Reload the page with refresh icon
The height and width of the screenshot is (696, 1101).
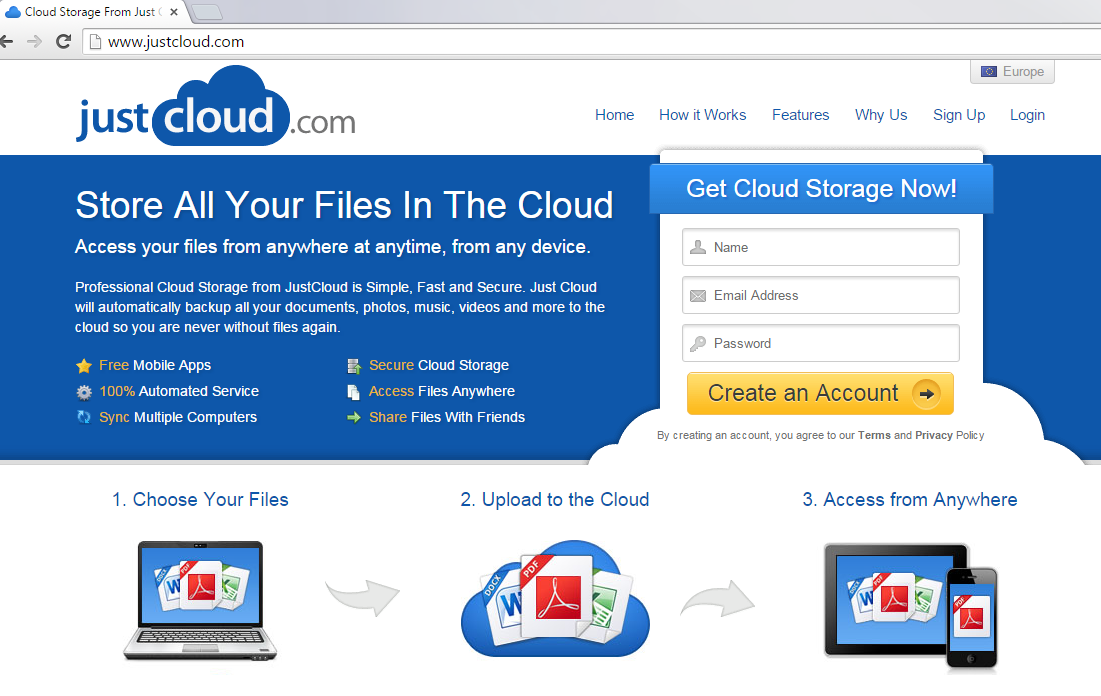point(63,42)
